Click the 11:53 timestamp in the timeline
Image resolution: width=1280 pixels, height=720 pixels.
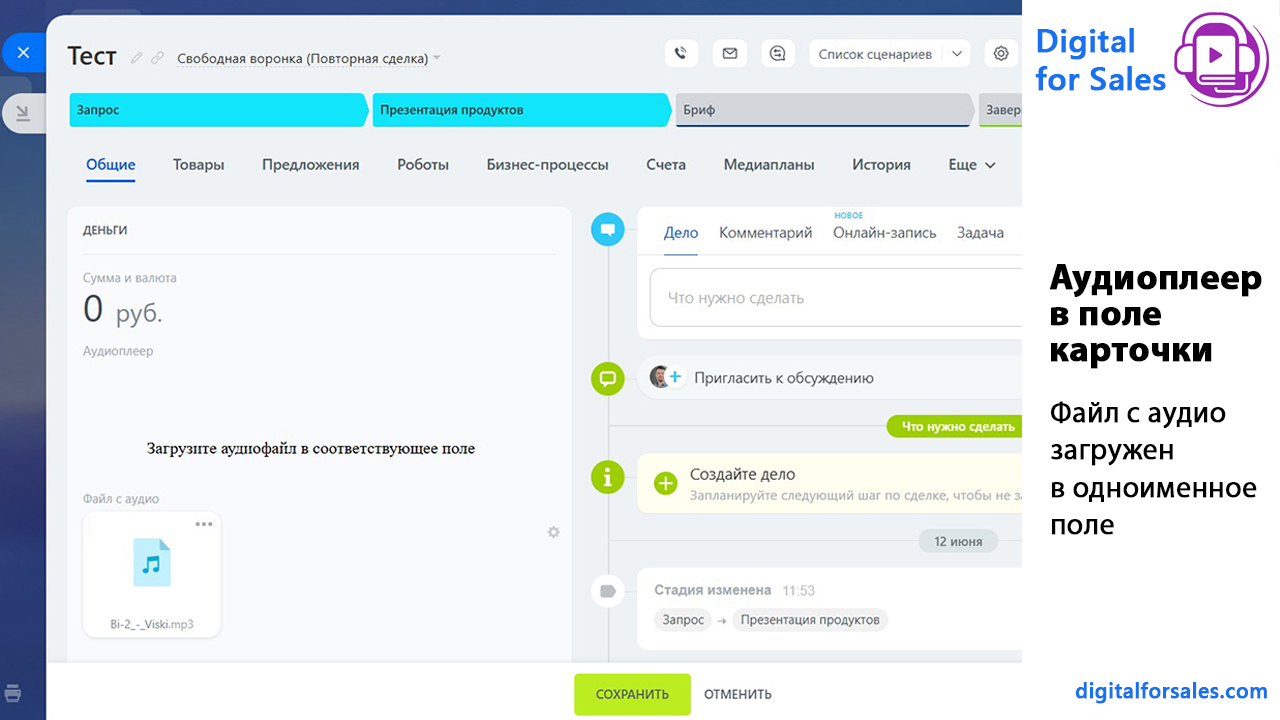(x=798, y=590)
